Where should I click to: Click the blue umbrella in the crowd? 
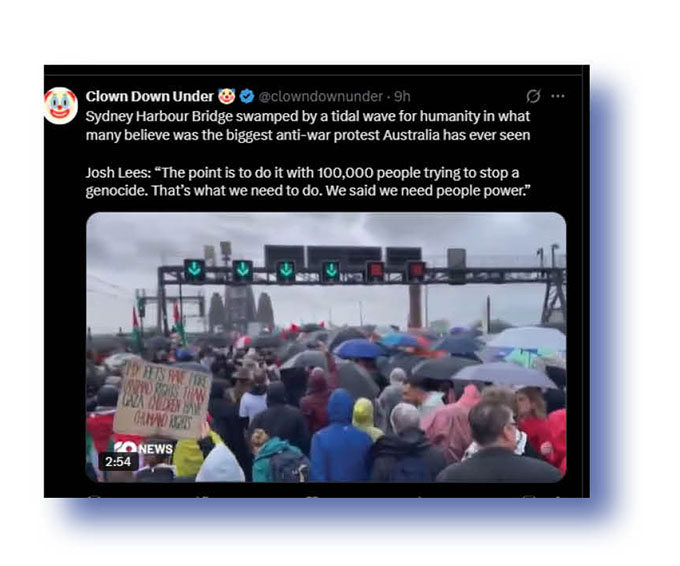(x=359, y=349)
